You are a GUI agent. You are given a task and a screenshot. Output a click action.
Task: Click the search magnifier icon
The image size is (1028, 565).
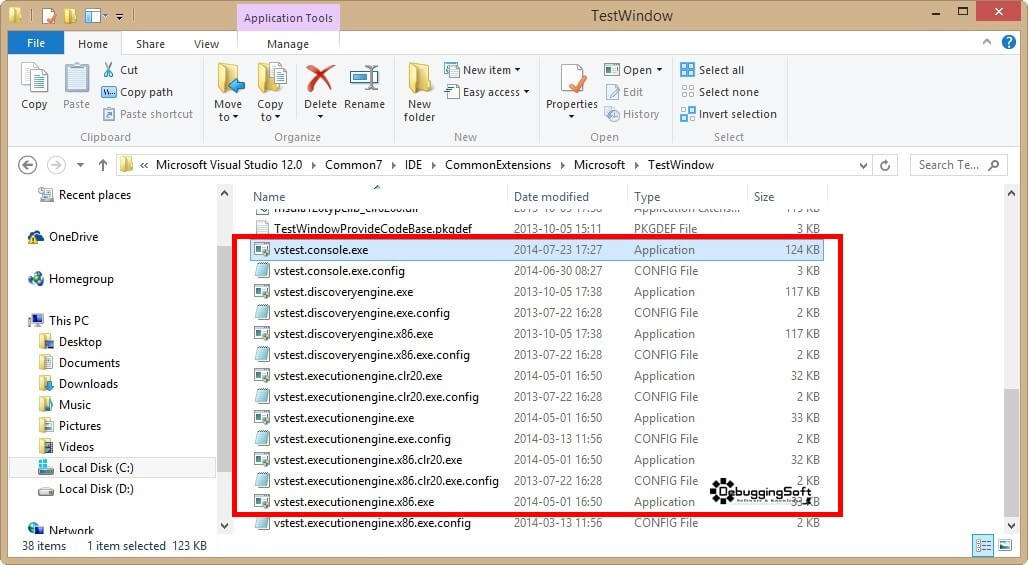click(x=994, y=165)
